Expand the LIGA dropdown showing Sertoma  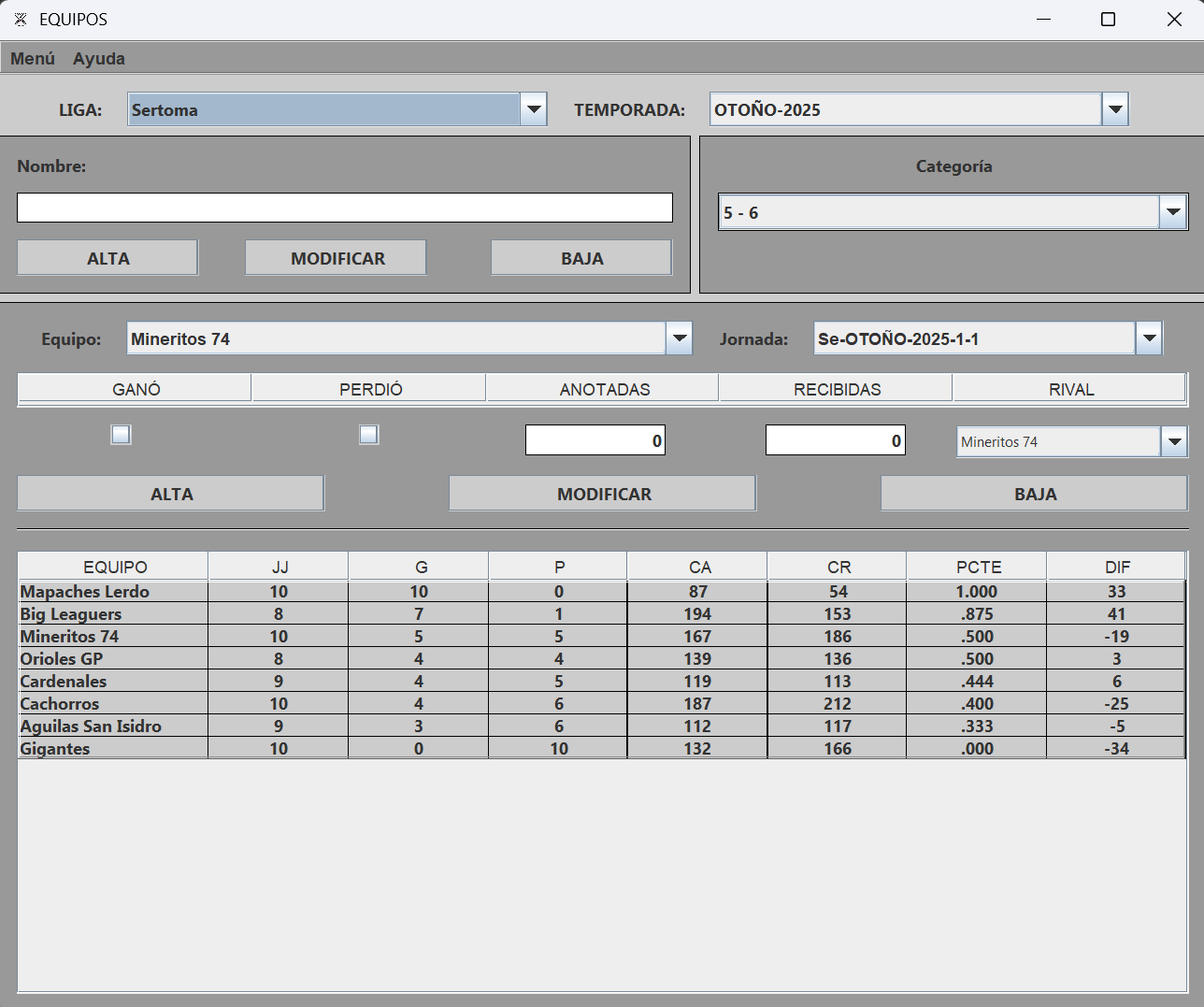[533, 109]
